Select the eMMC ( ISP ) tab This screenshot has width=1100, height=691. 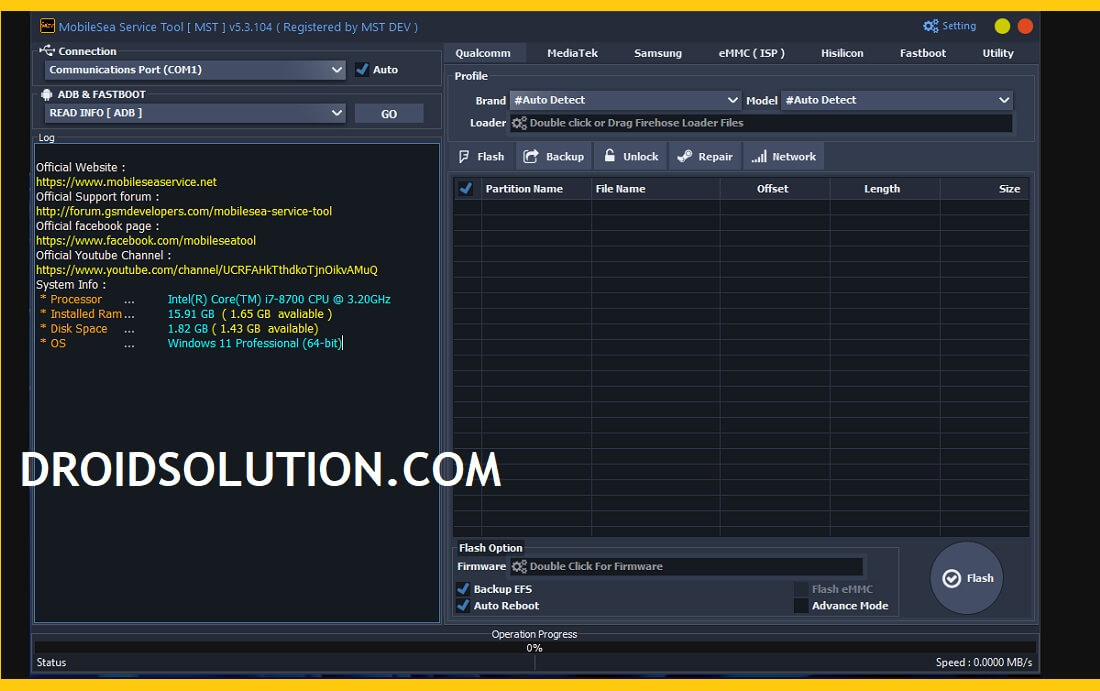(751, 53)
